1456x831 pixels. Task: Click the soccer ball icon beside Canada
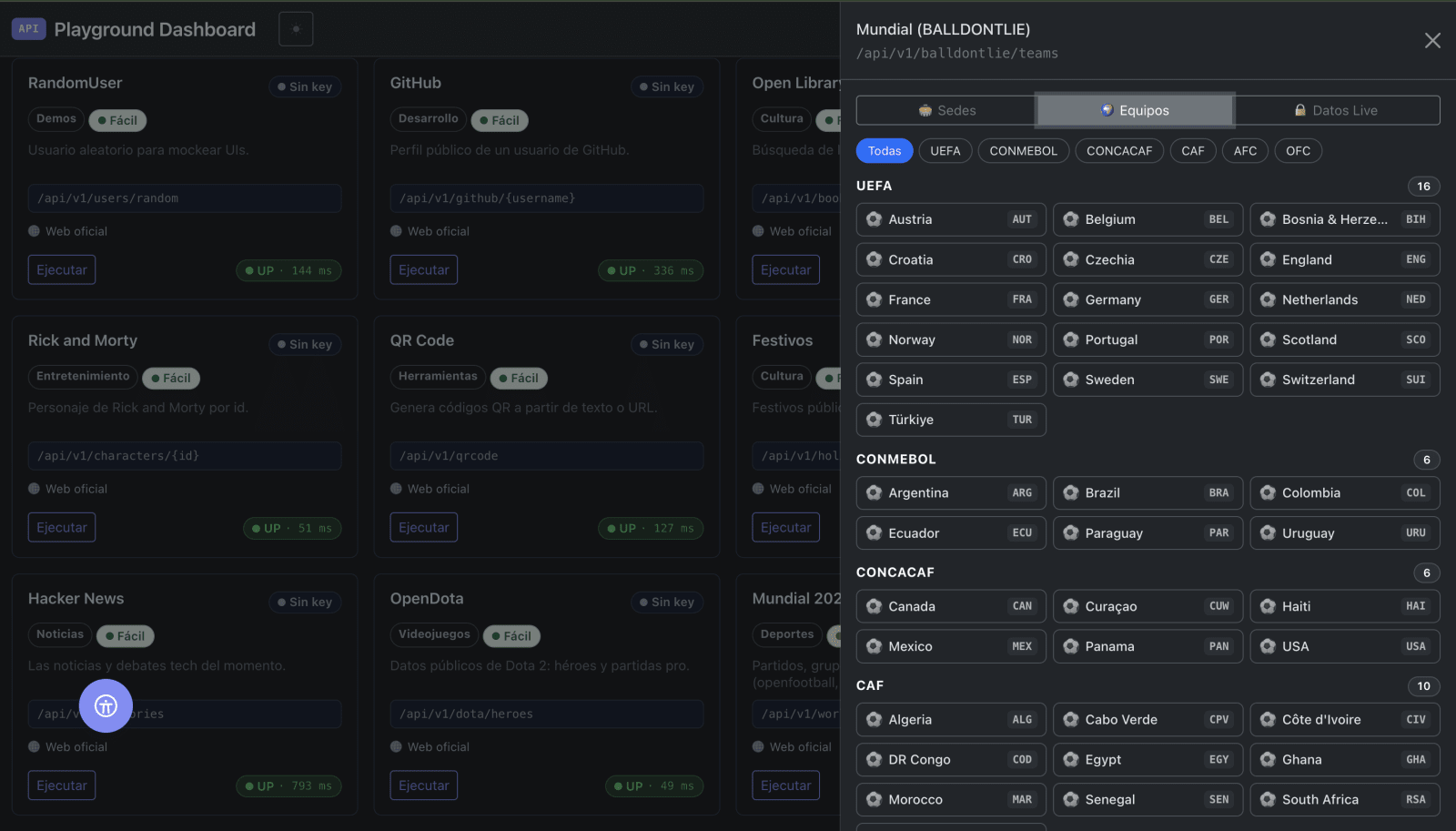[874, 606]
